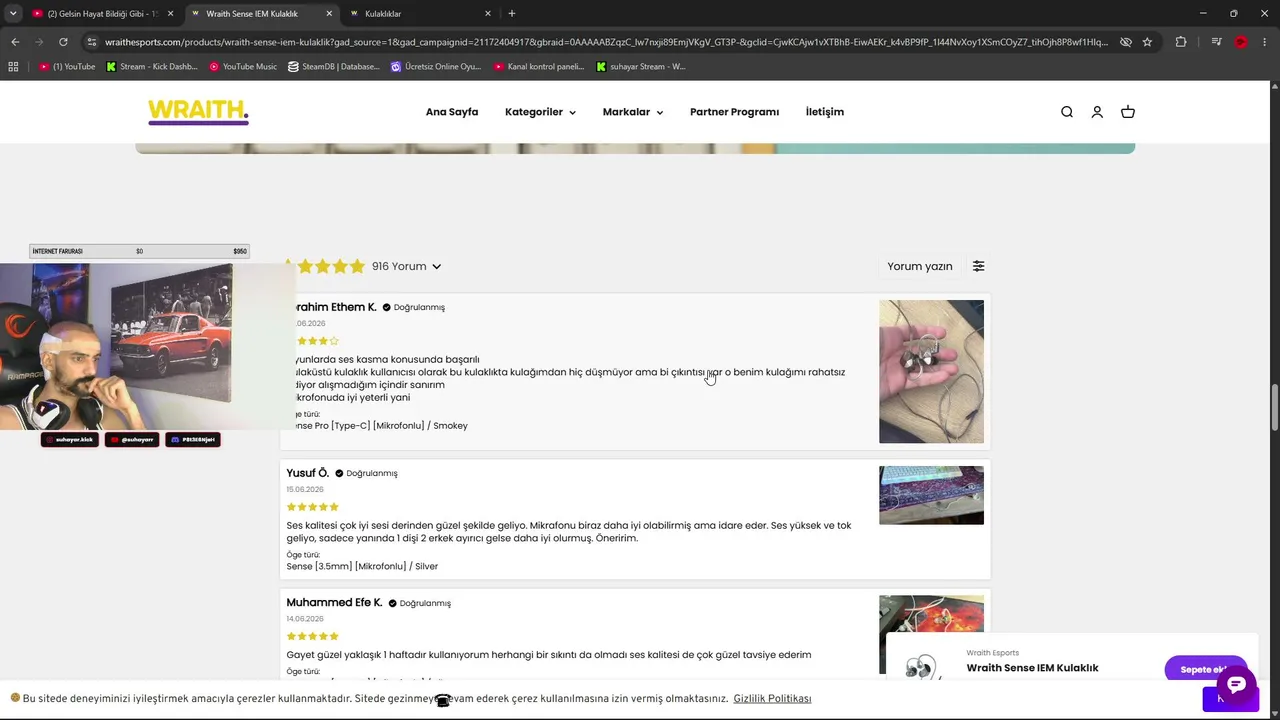Close the Kulaklıklar tab
1280x720 pixels.
(x=488, y=14)
